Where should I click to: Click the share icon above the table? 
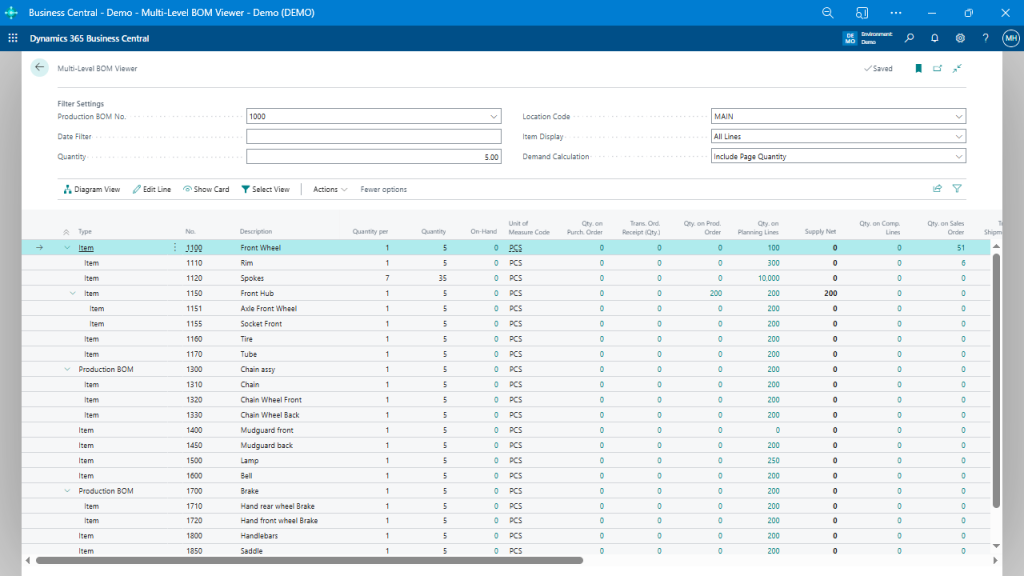point(937,188)
